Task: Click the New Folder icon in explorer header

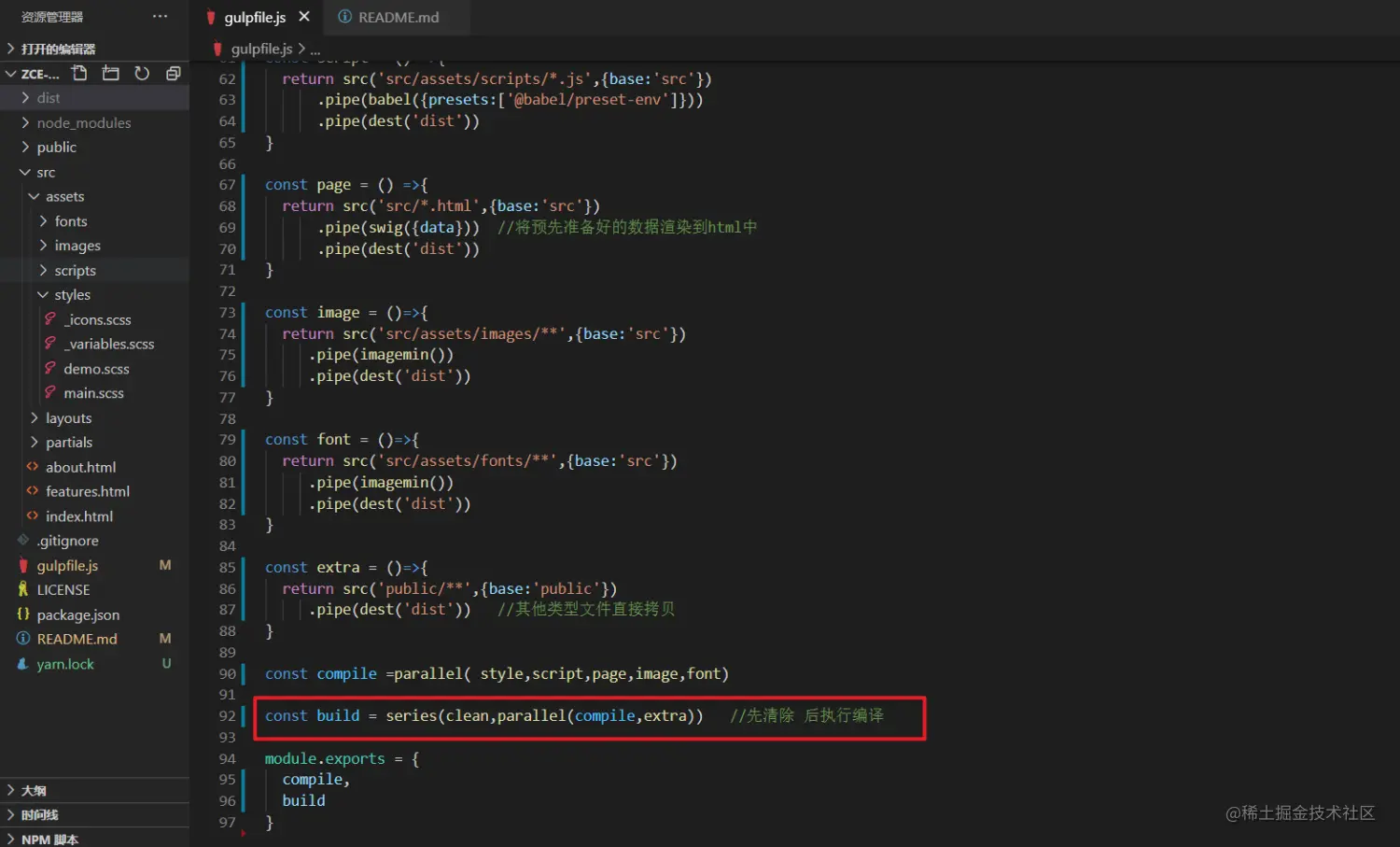Action: [111, 73]
